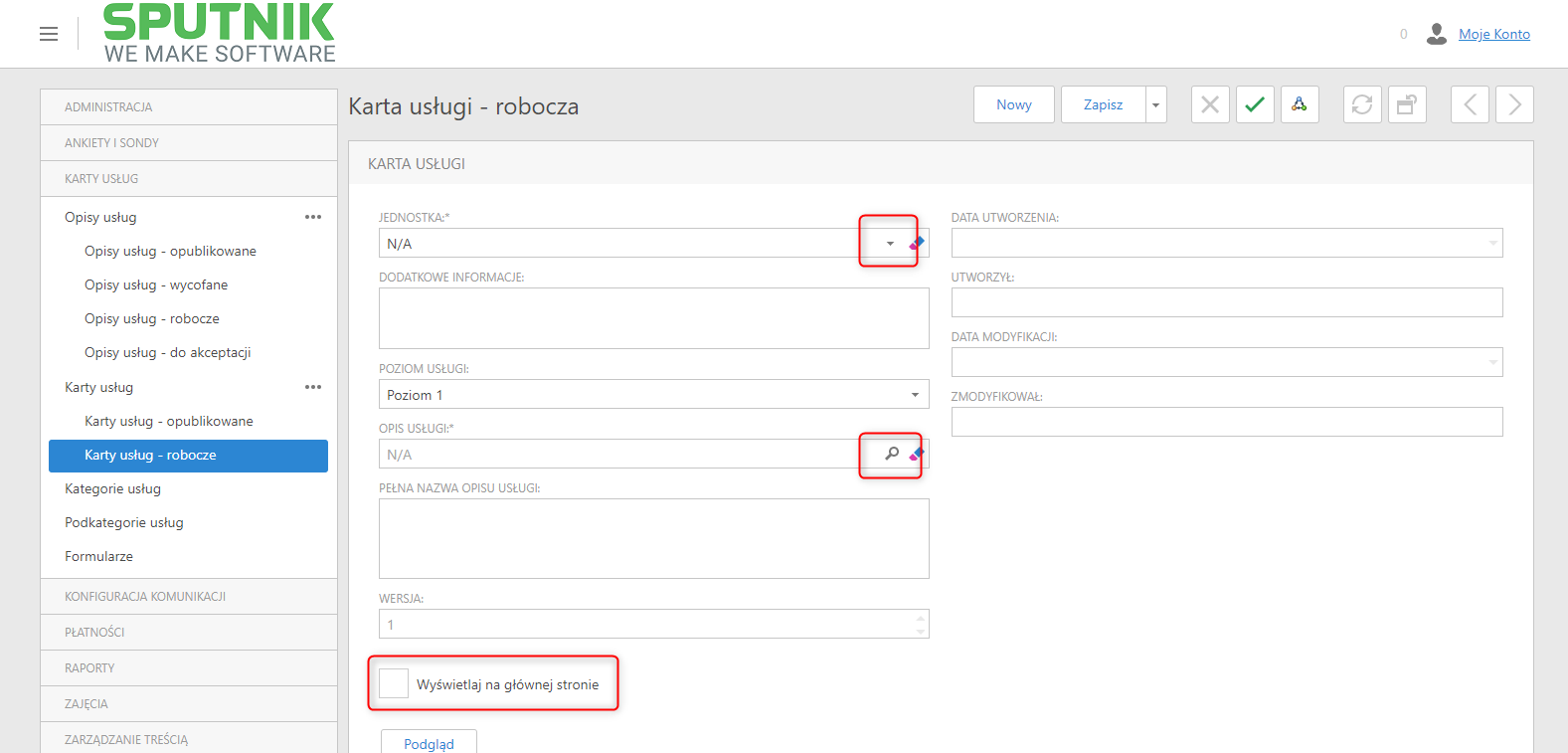Go to next record with right arrow
This screenshot has height=753, width=1568.
(1514, 104)
